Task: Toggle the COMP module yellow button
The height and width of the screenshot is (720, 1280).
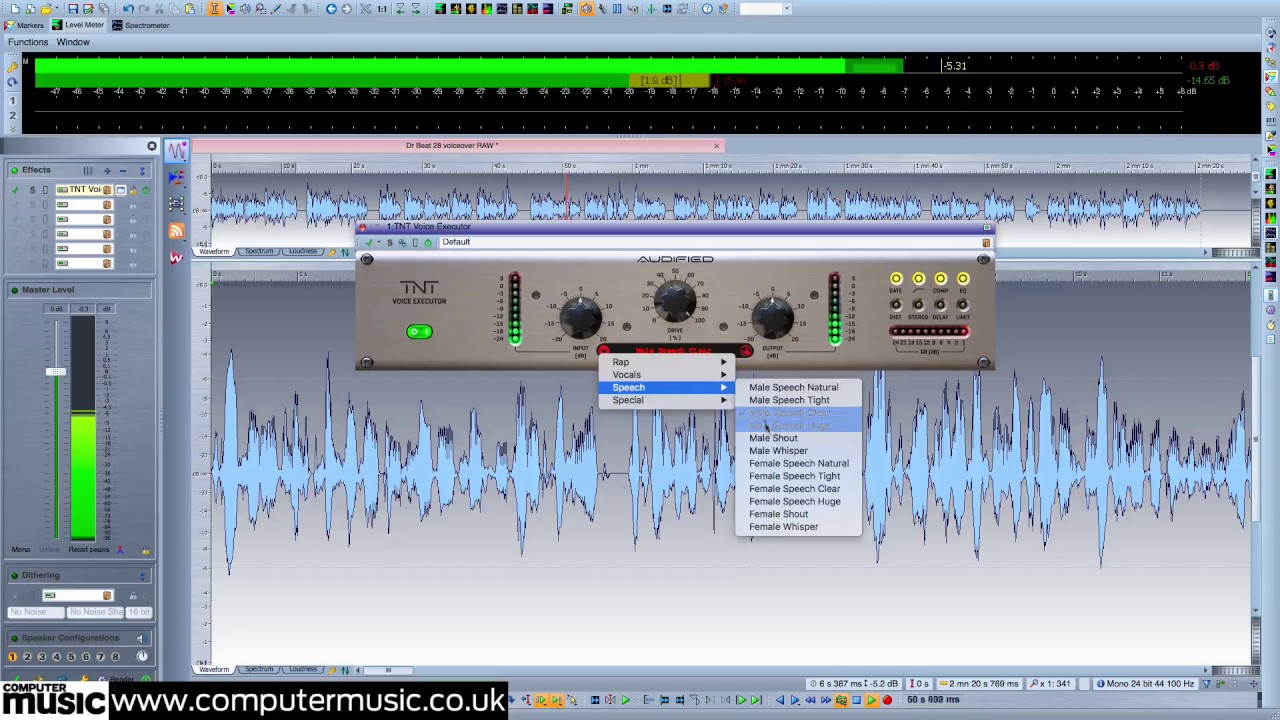Action: click(940, 279)
